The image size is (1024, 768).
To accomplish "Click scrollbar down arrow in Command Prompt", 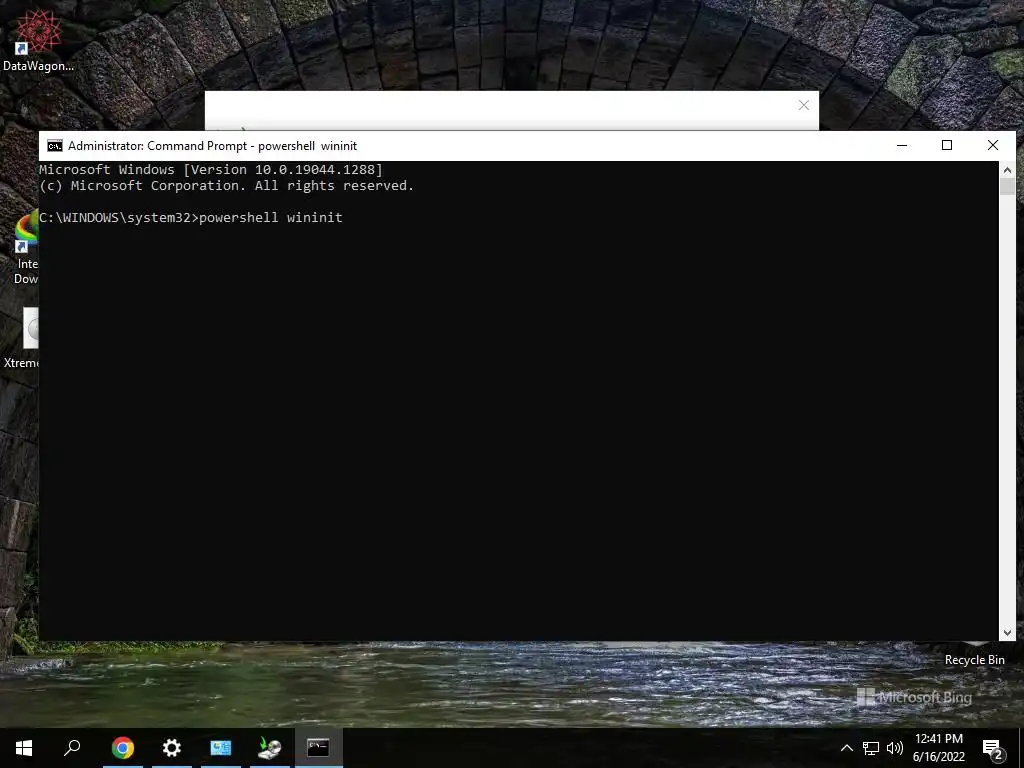I will pyautogui.click(x=1007, y=632).
